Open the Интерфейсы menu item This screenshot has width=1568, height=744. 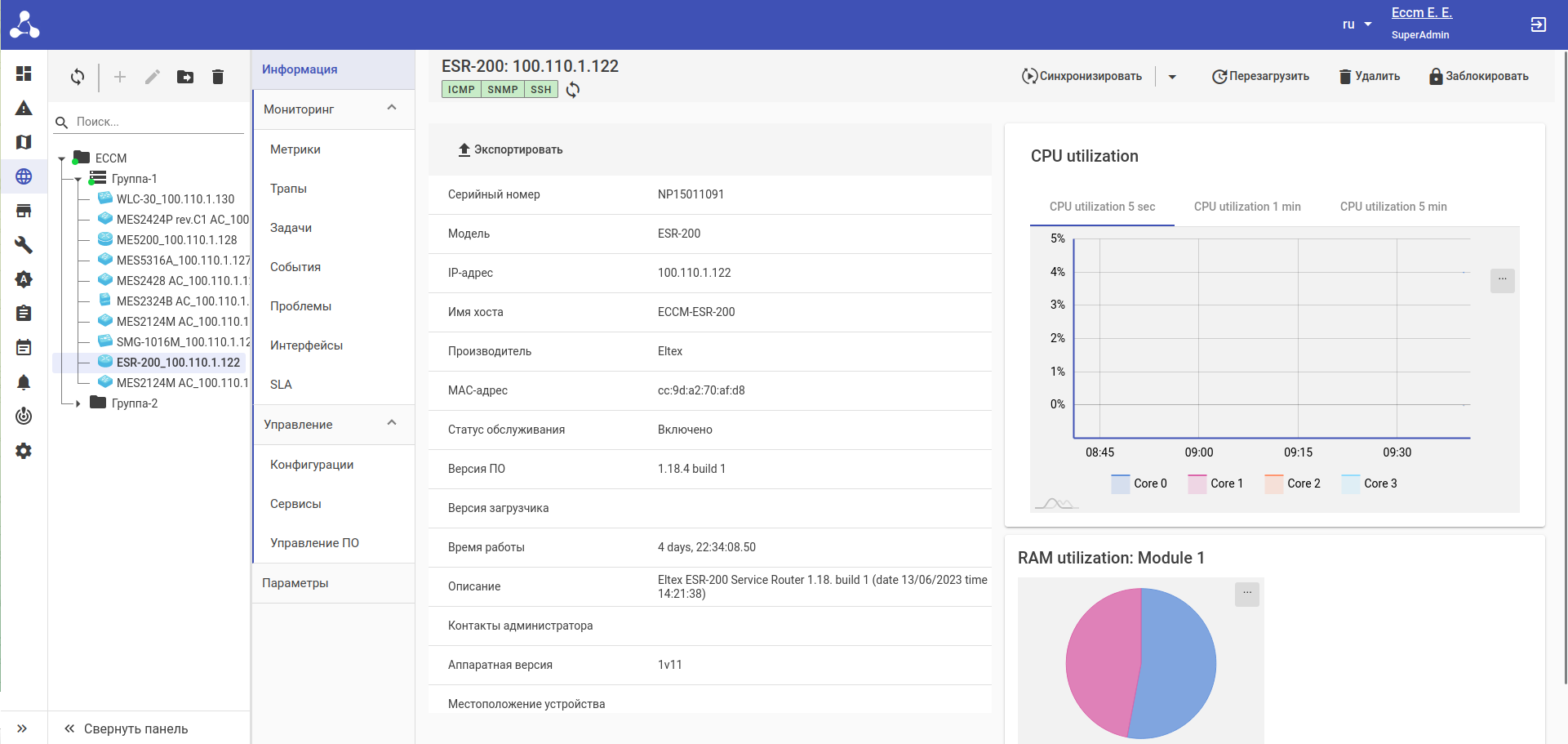[x=306, y=345]
